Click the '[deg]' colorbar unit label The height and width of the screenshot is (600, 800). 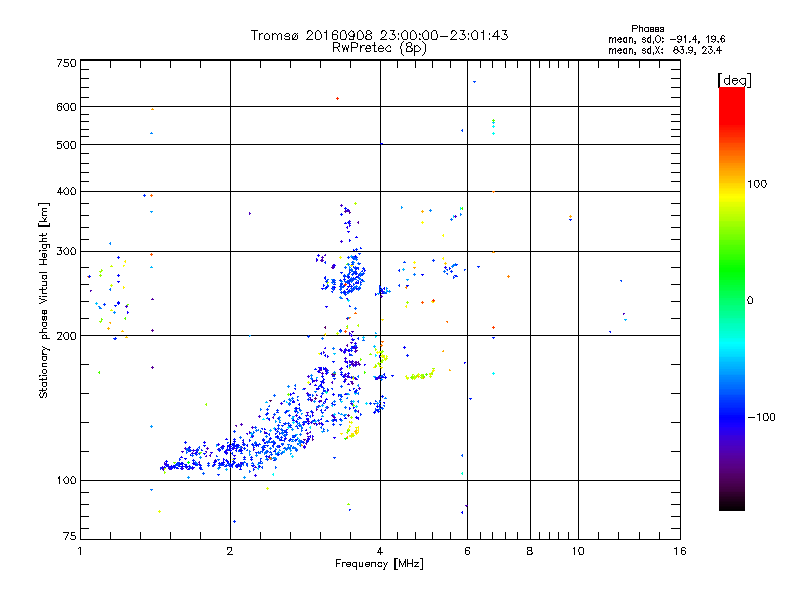click(734, 80)
